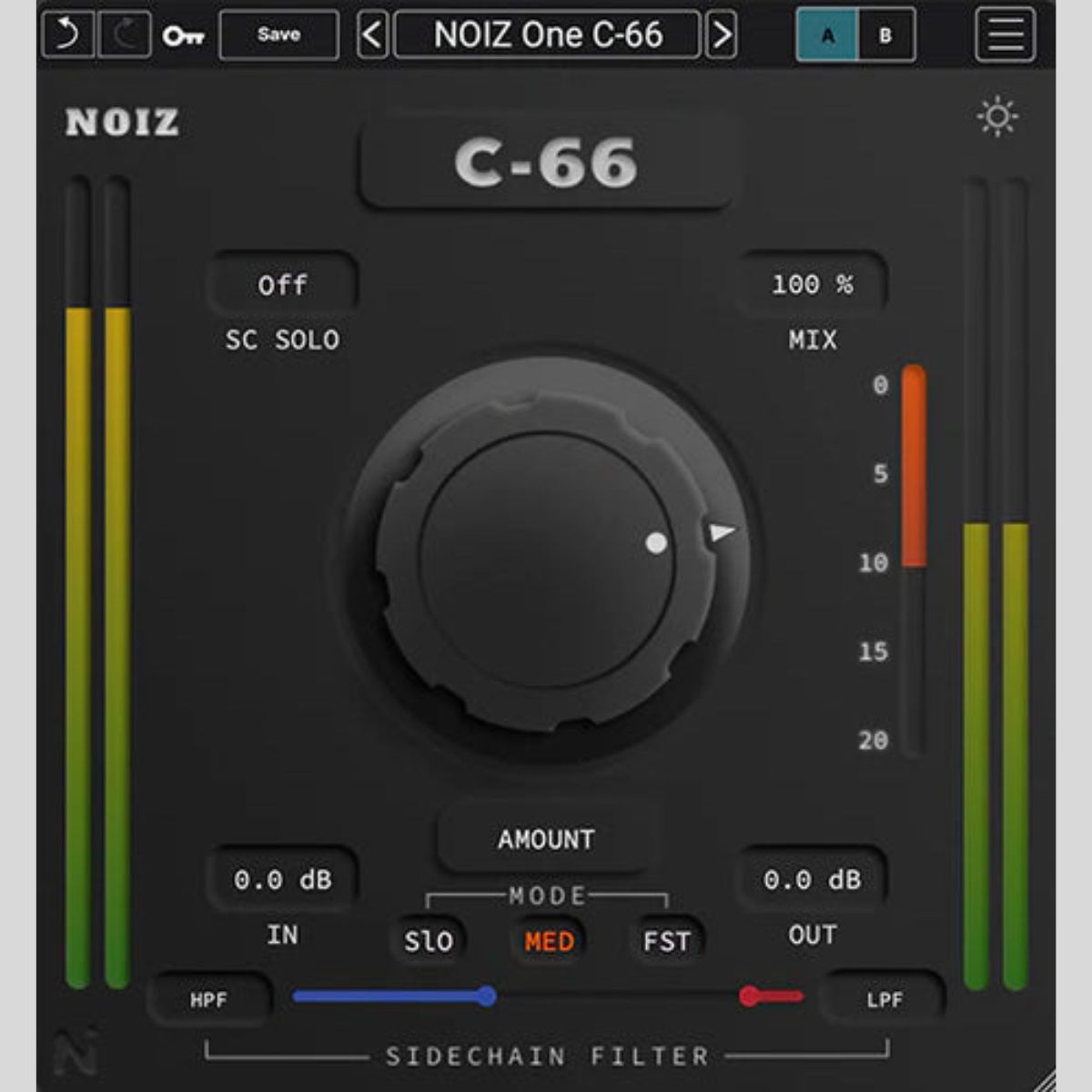This screenshot has height=1092, width=1092.
Task: Click the 100 % MIX value
Action: point(812,284)
